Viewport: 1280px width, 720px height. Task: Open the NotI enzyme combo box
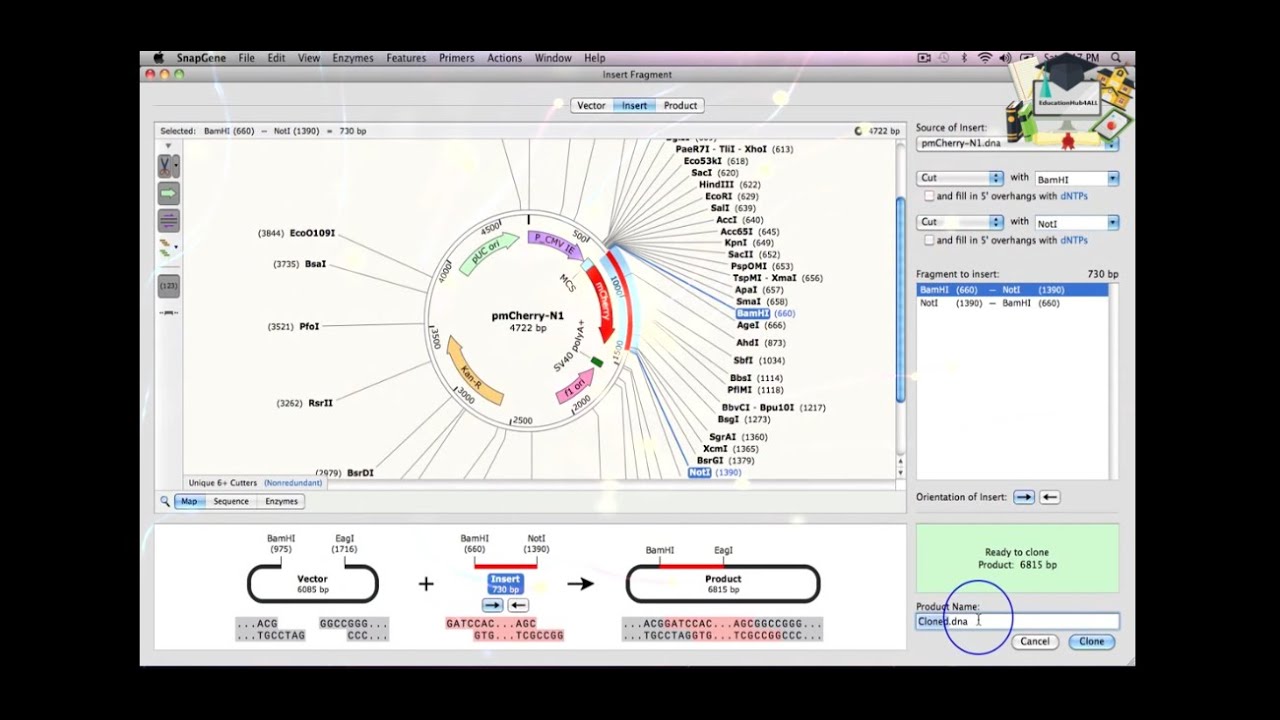click(1076, 223)
